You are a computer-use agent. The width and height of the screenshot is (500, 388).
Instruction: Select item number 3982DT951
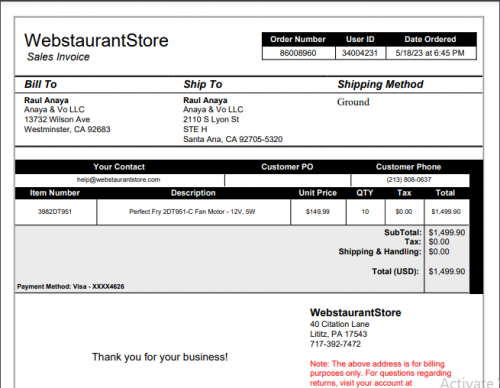point(55,212)
